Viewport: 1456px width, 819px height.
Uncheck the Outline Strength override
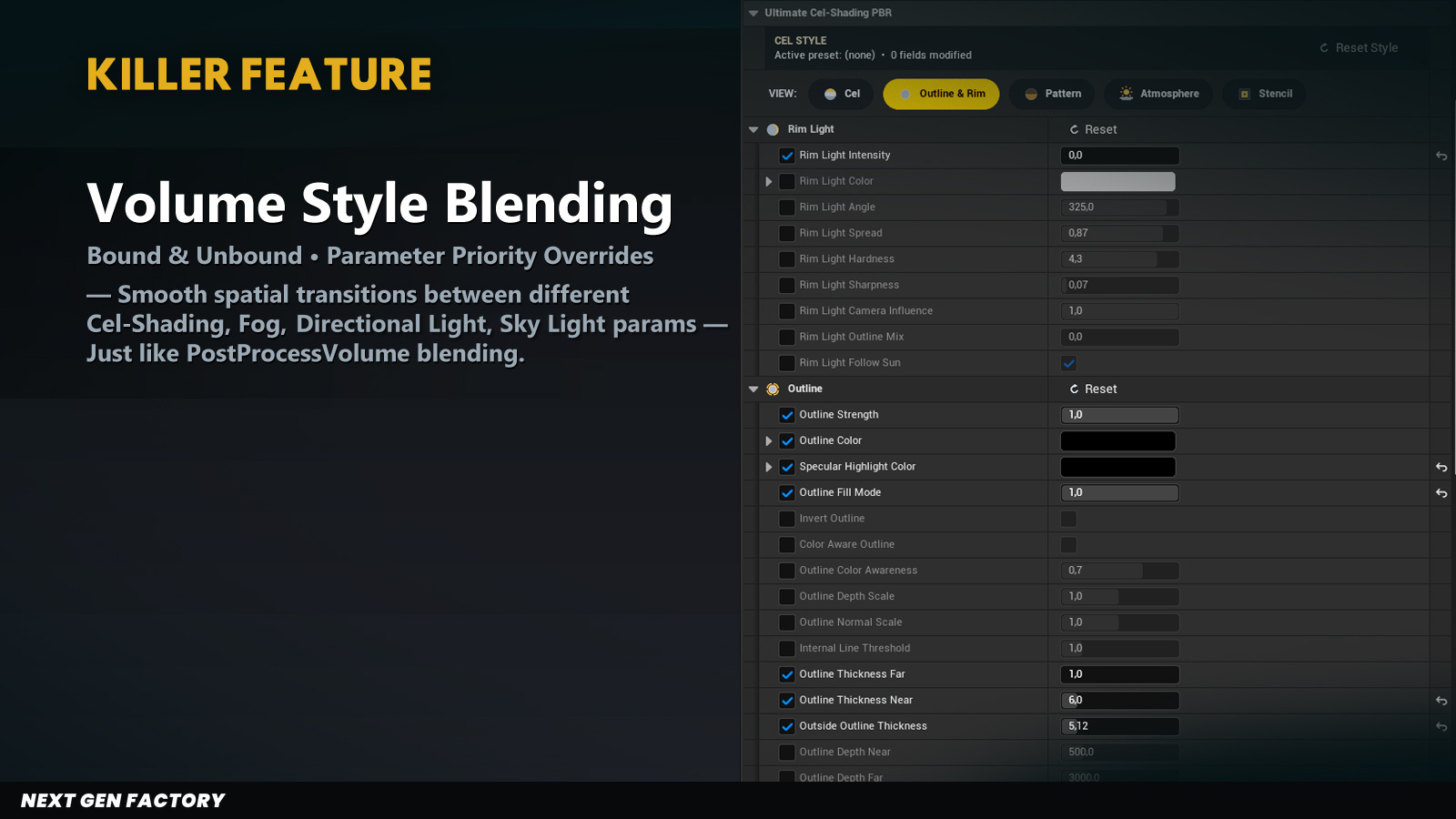(787, 415)
